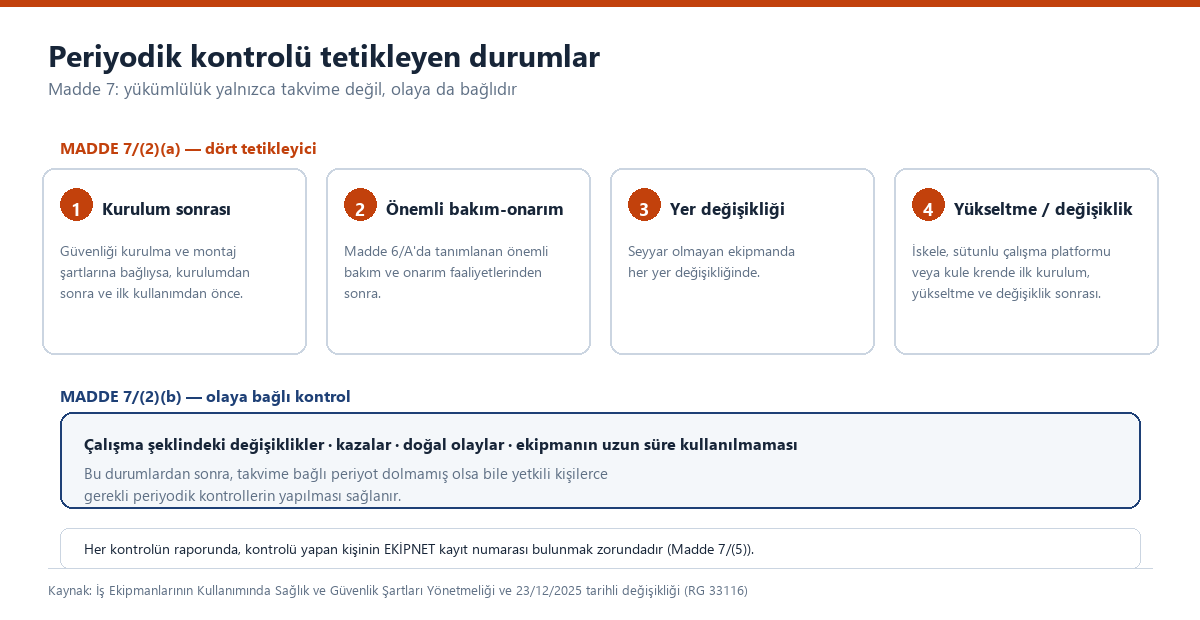Image resolution: width=1200 pixels, height=620 pixels.
Task: Click the orange number 1 badge
Action: click(76, 205)
